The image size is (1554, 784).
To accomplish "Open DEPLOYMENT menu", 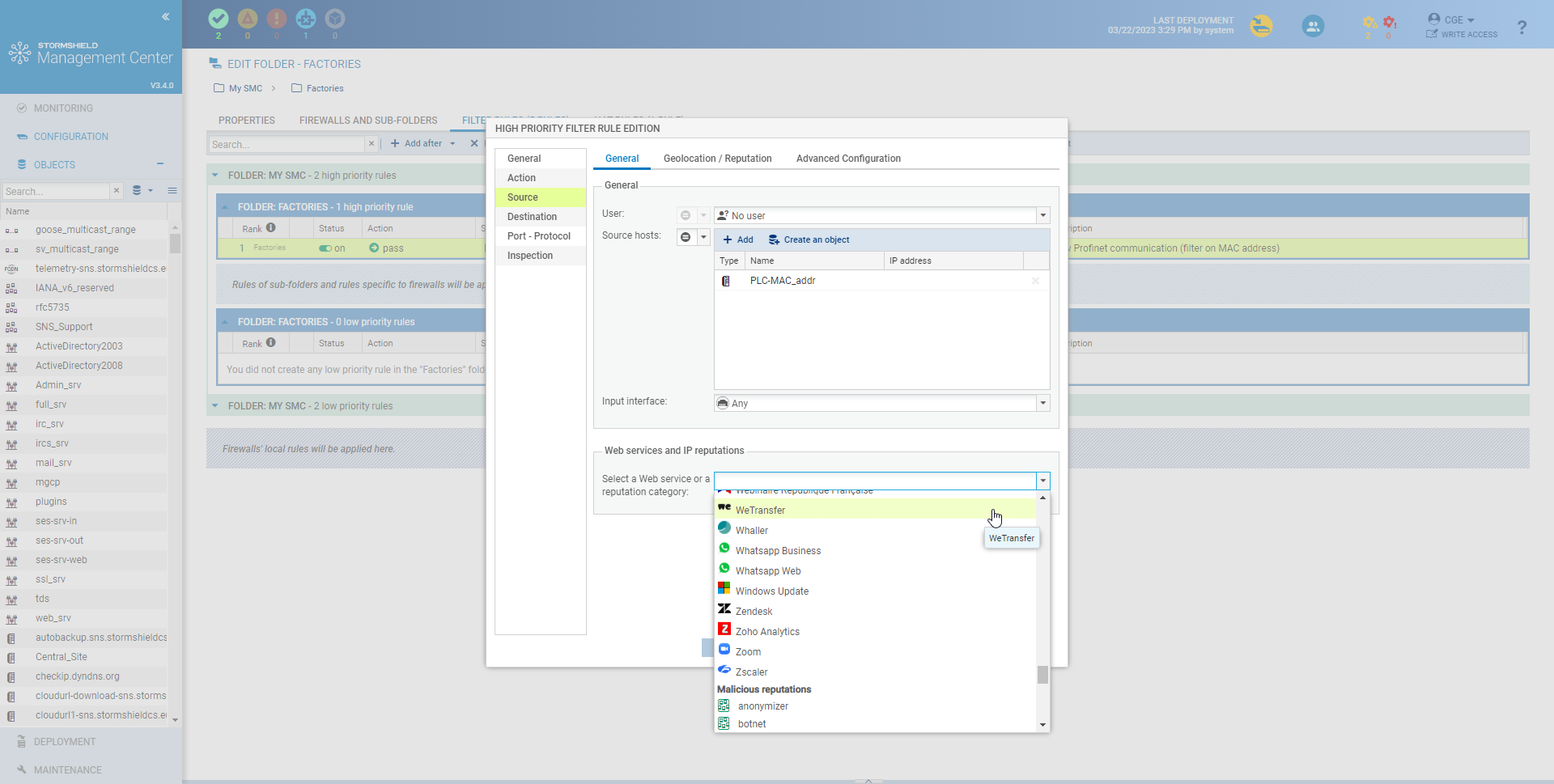I will (x=65, y=742).
